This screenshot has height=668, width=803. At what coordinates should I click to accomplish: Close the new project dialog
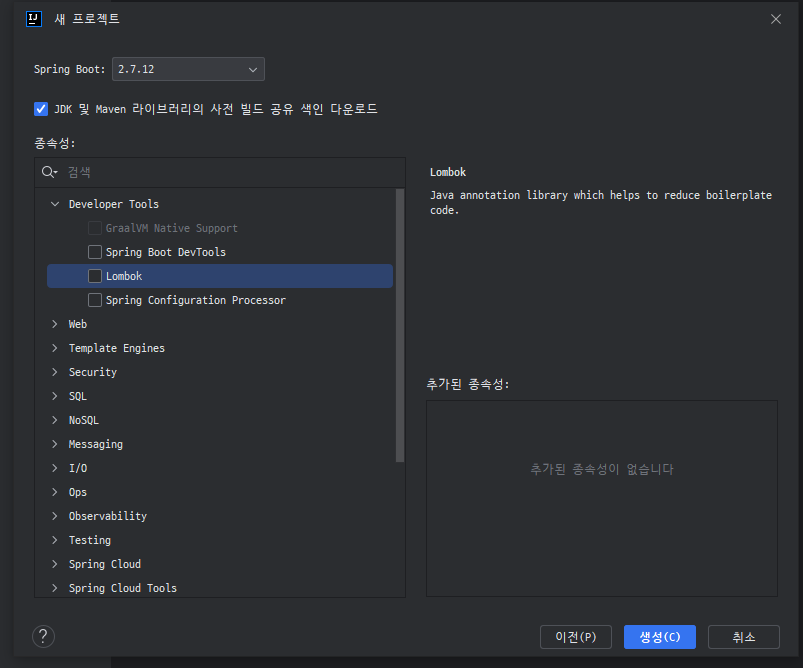(x=776, y=19)
